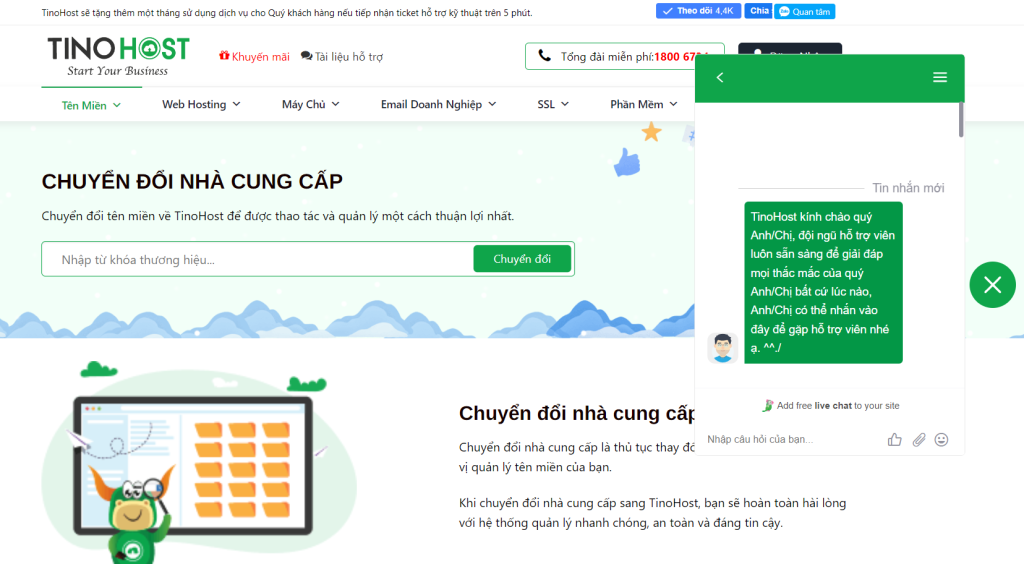Click the CHUYỂN ĐỔI NHÀ CUNG CẤP heading
The width and height of the screenshot is (1024, 564).
192,181
